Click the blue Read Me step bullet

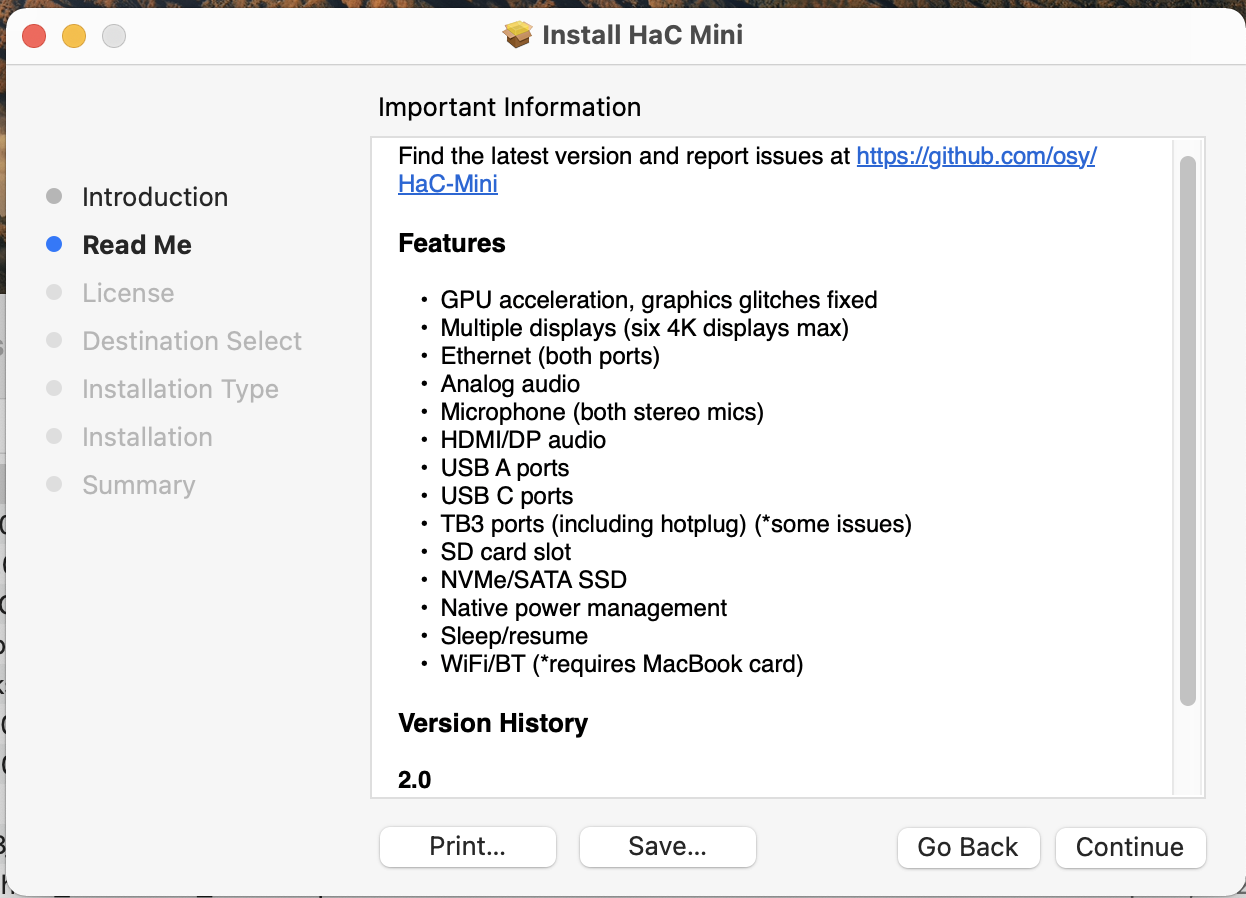coord(55,245)
